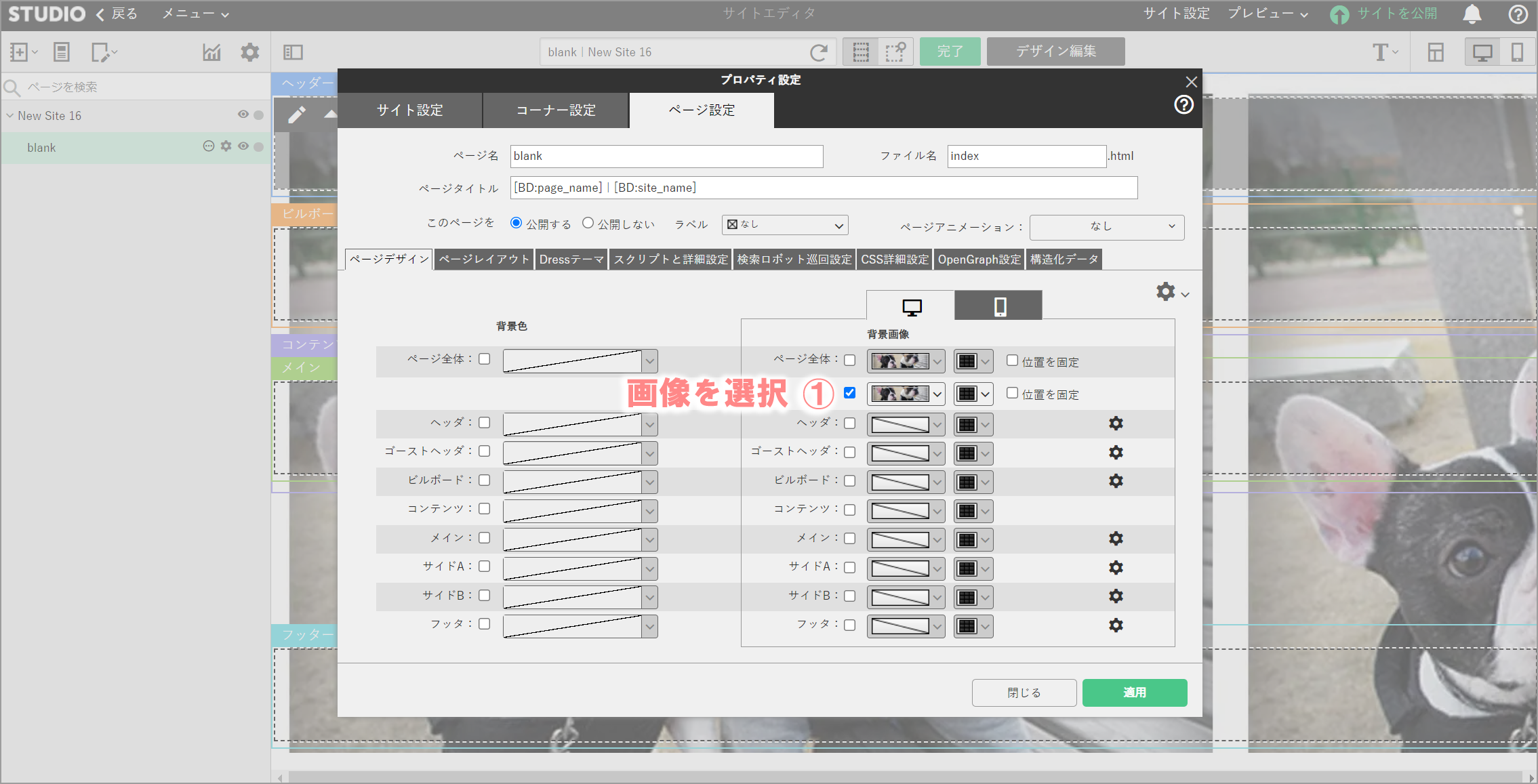Select the 公開しない radio button
Image resolution: width=1538 pixels, height=784 pixels.
(588, 223)
